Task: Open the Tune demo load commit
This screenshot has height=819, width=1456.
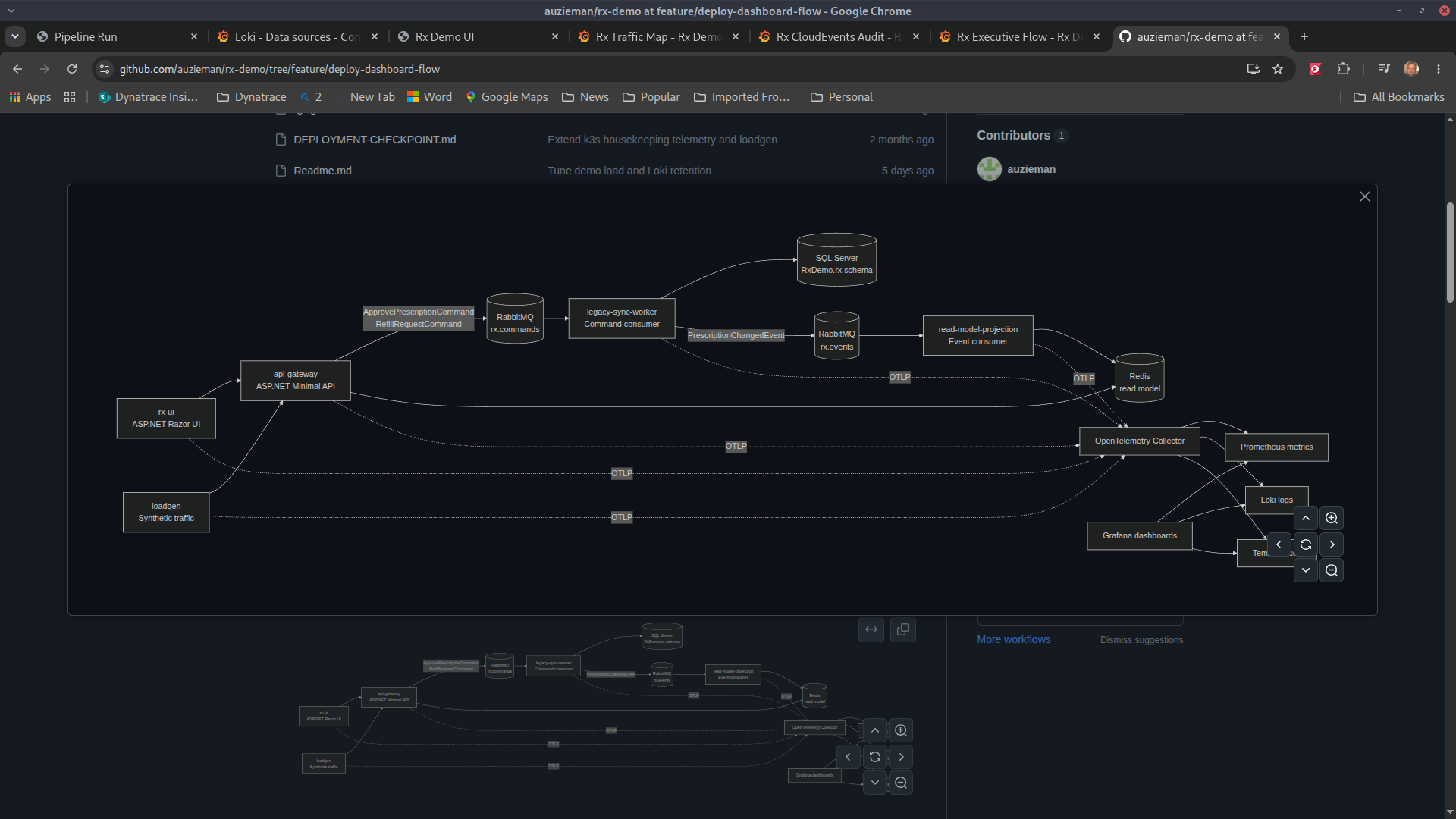Action: pos(629,171)
